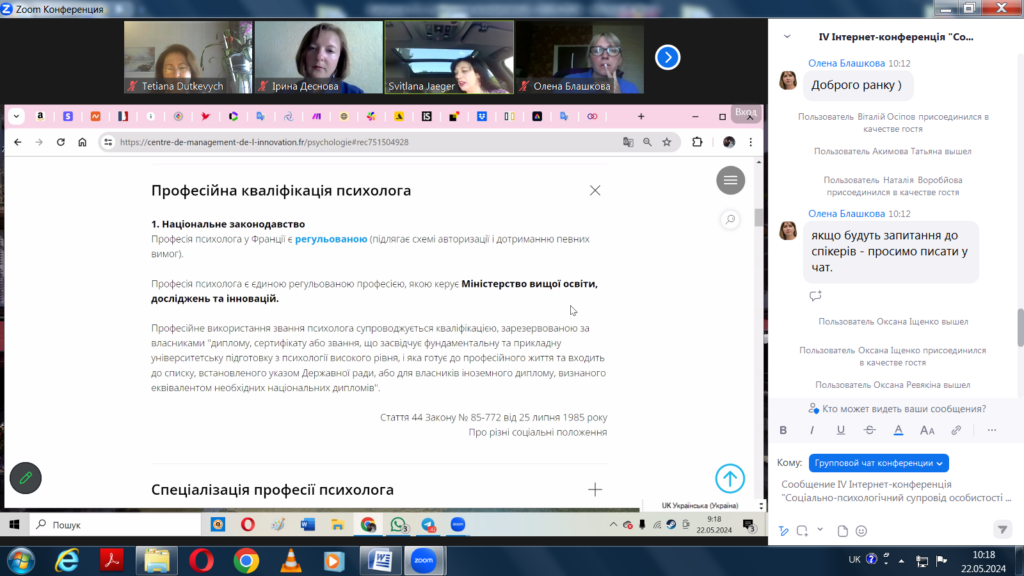This screenshot has width=1024, height=576.
Task: Attach a file in chat
Action: 842,530
